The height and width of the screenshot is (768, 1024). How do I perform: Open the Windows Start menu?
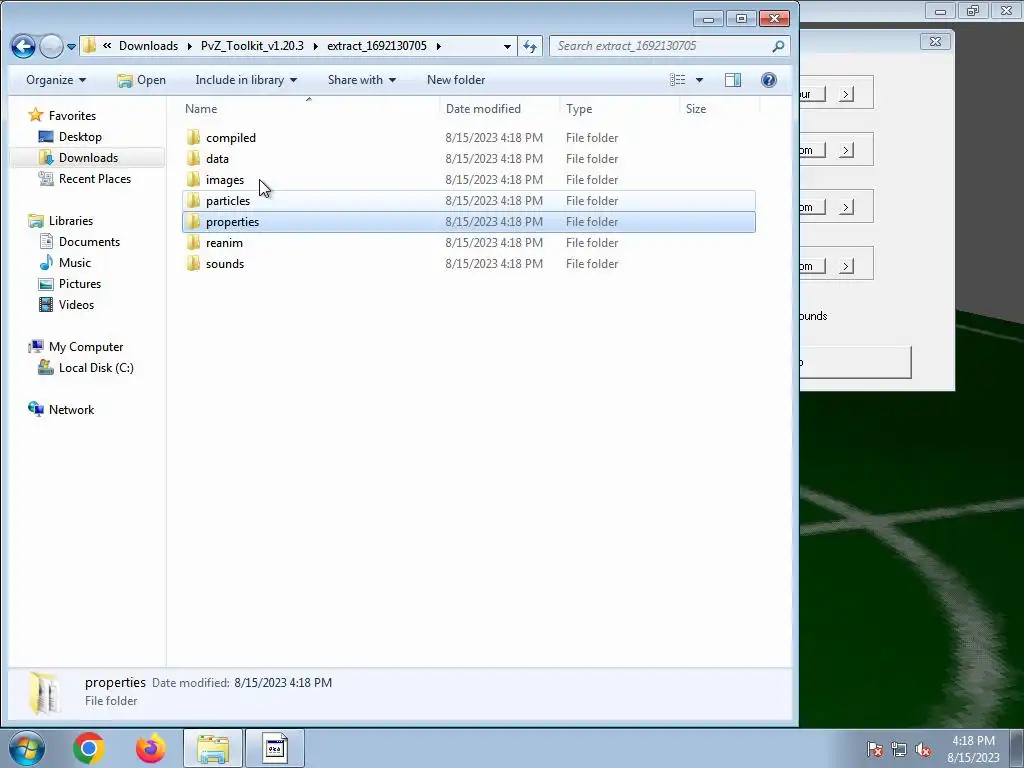click(x=27, y=748)
